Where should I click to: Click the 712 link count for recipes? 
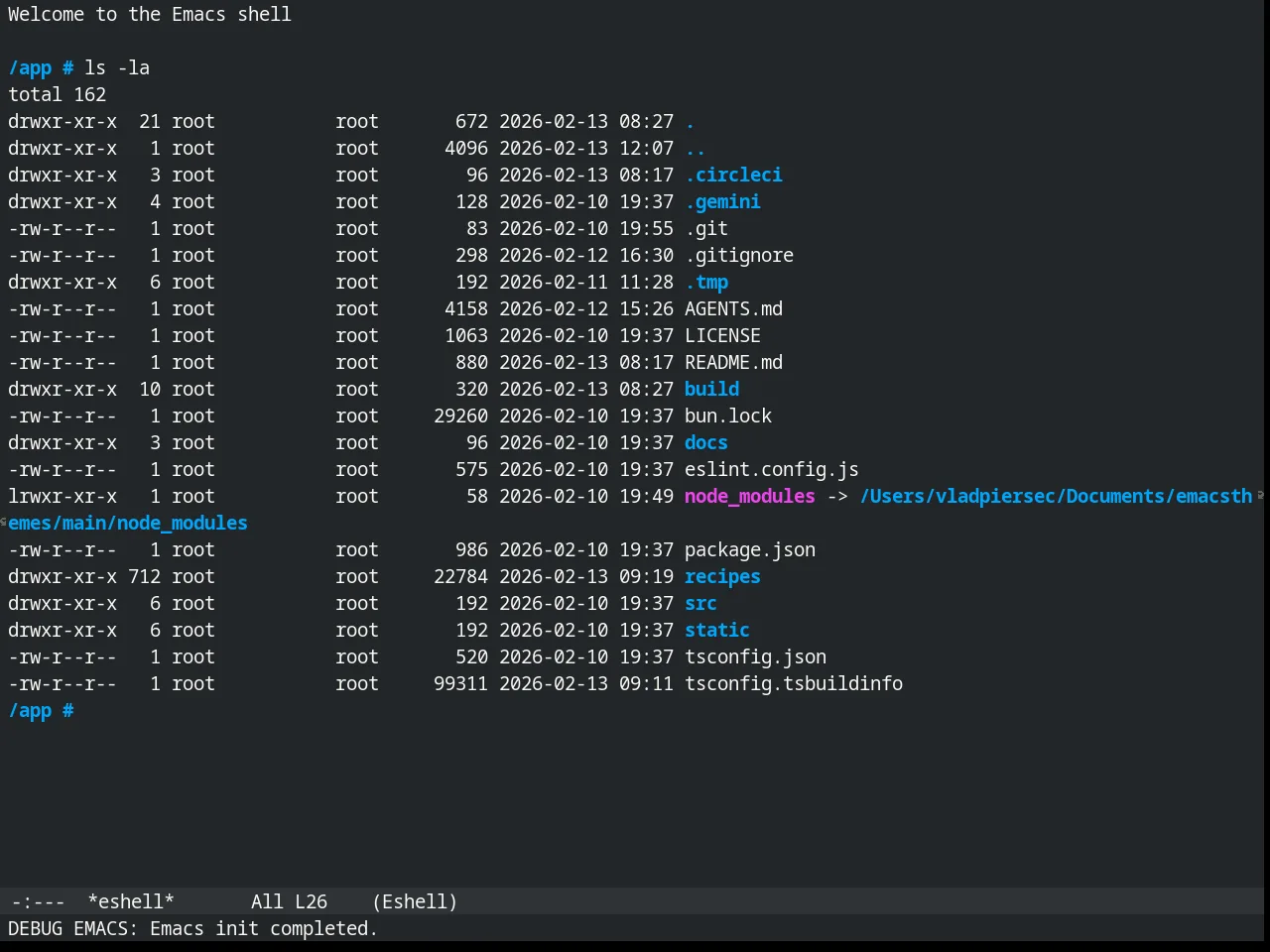pos(144,576)
